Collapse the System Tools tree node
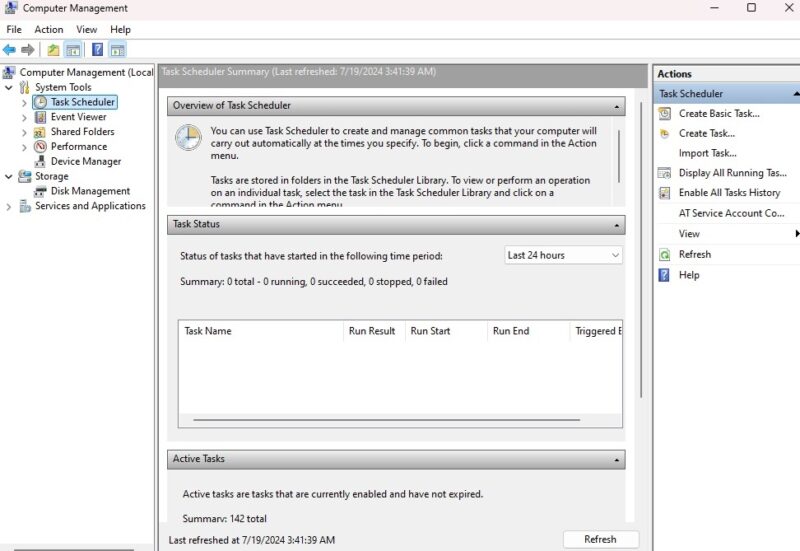Image resolution: width=800 pixels, height=551 pixels. pyautogui.click(x=9, y=87)
